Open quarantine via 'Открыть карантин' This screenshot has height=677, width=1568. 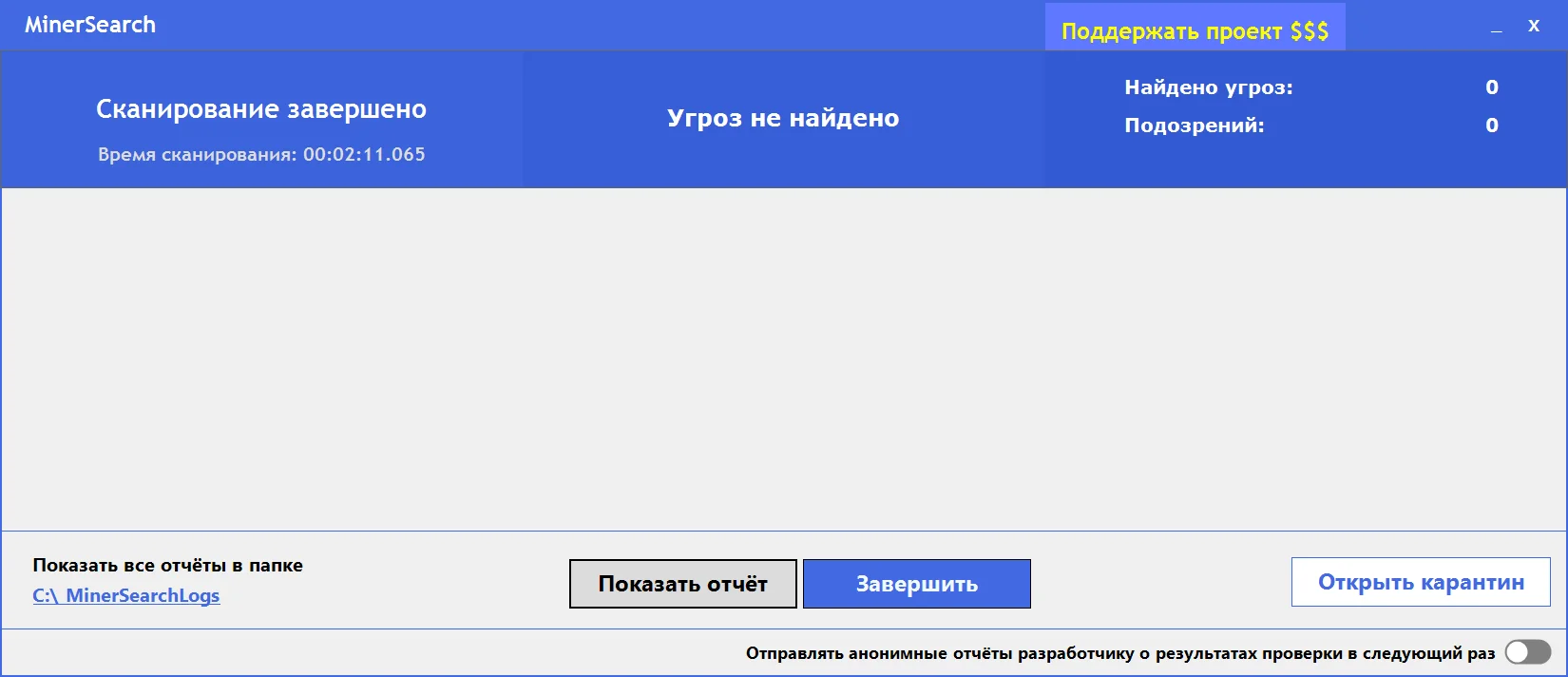pos(1421,582)
